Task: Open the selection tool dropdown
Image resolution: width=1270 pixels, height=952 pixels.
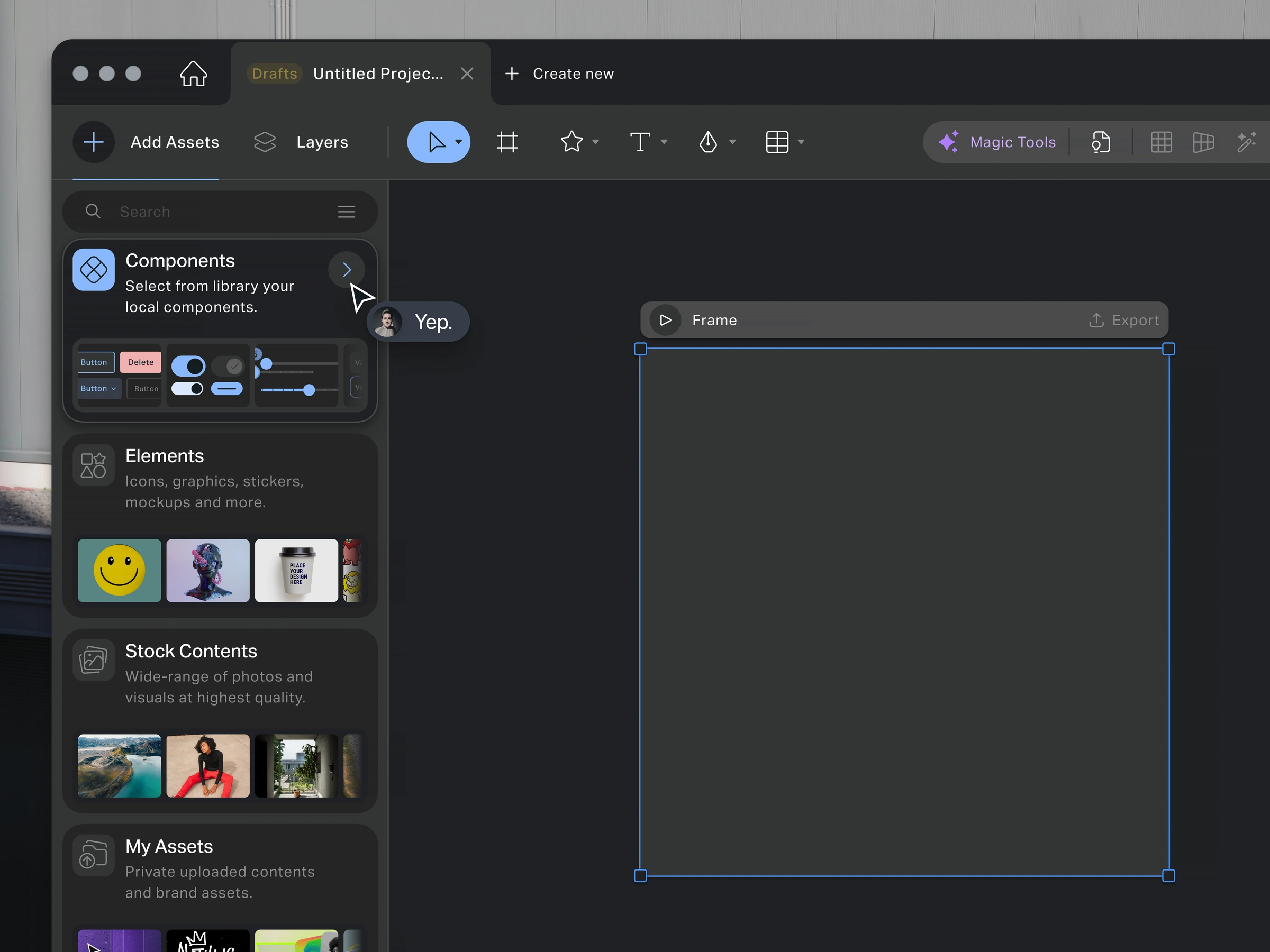Action: pyautogui.click(x=458, y=142)
